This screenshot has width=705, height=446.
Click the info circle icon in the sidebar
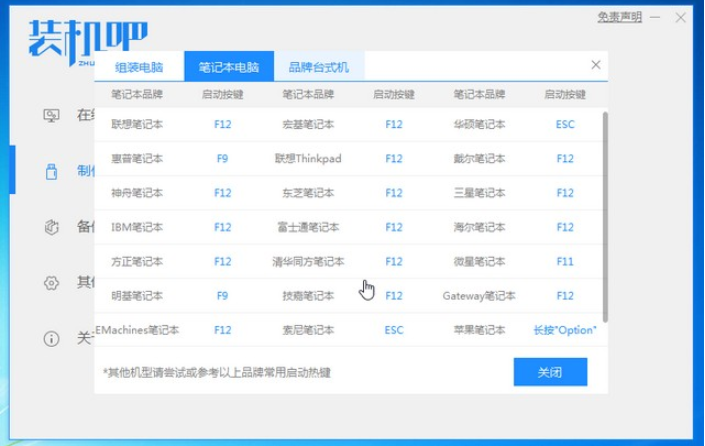(x=52, y=339)
